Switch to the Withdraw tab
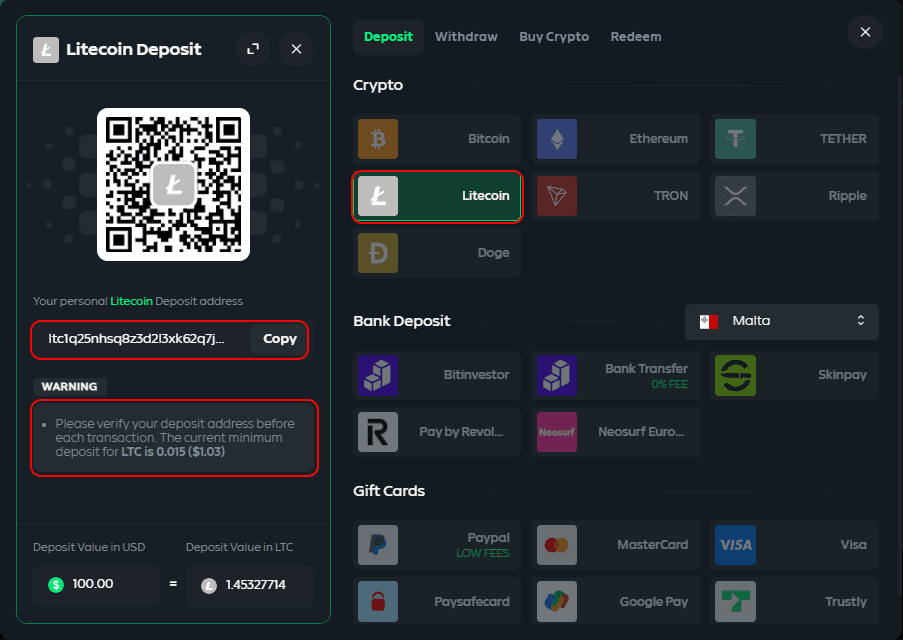Screen dimensions: 903x640 466,37
